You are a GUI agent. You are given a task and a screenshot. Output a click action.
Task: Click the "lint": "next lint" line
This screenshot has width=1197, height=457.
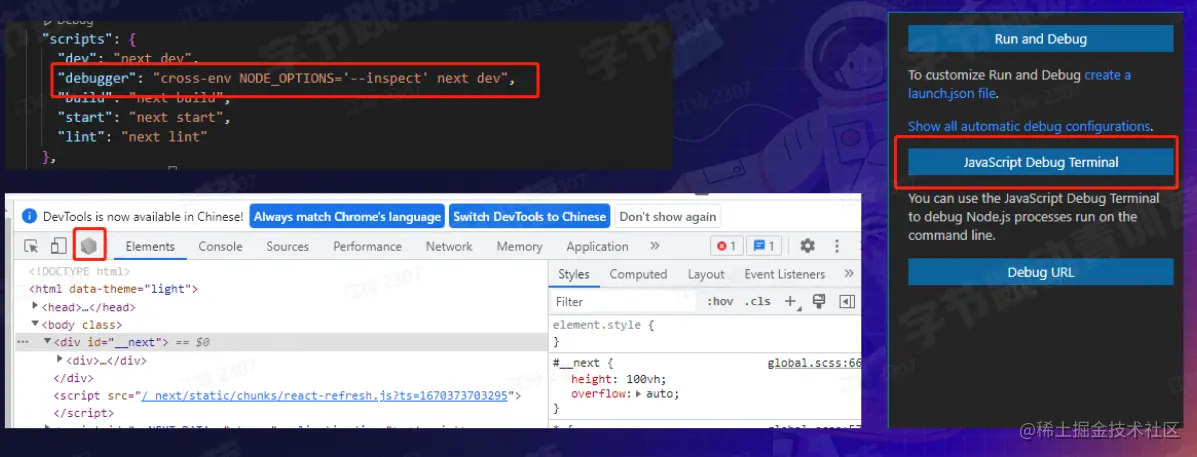pos(133,137)
